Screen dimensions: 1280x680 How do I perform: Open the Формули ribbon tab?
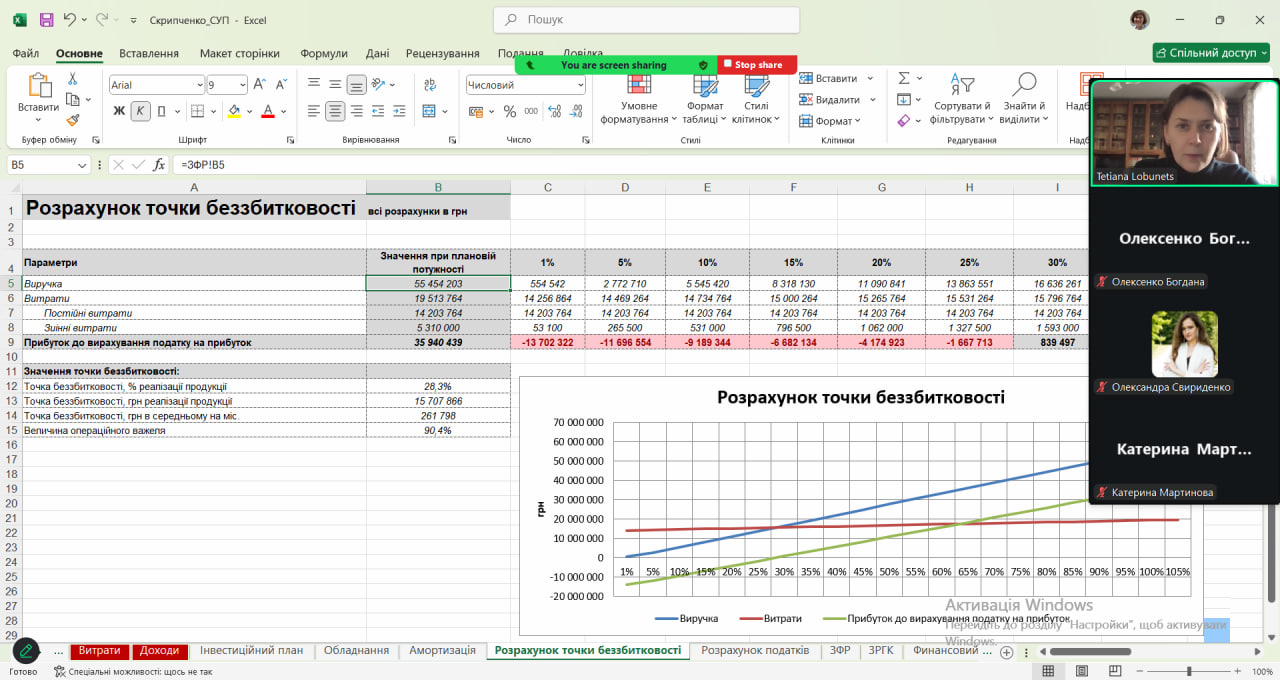click(x=324, y=54)
